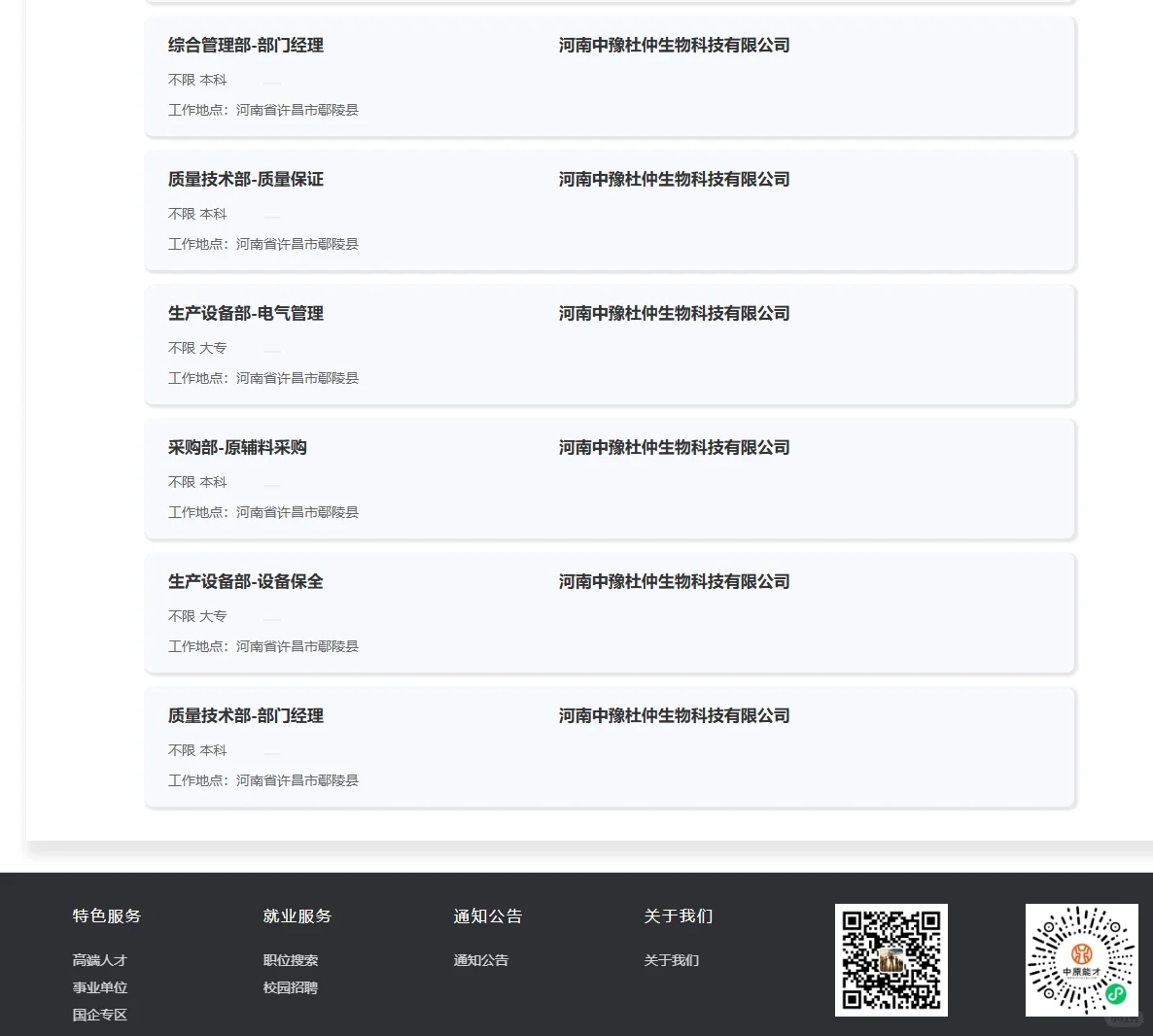Open the 生产设备部-电气管理 job listing
The width and height of the screenshot is (1153, 1036).
(x=246, y=314)
